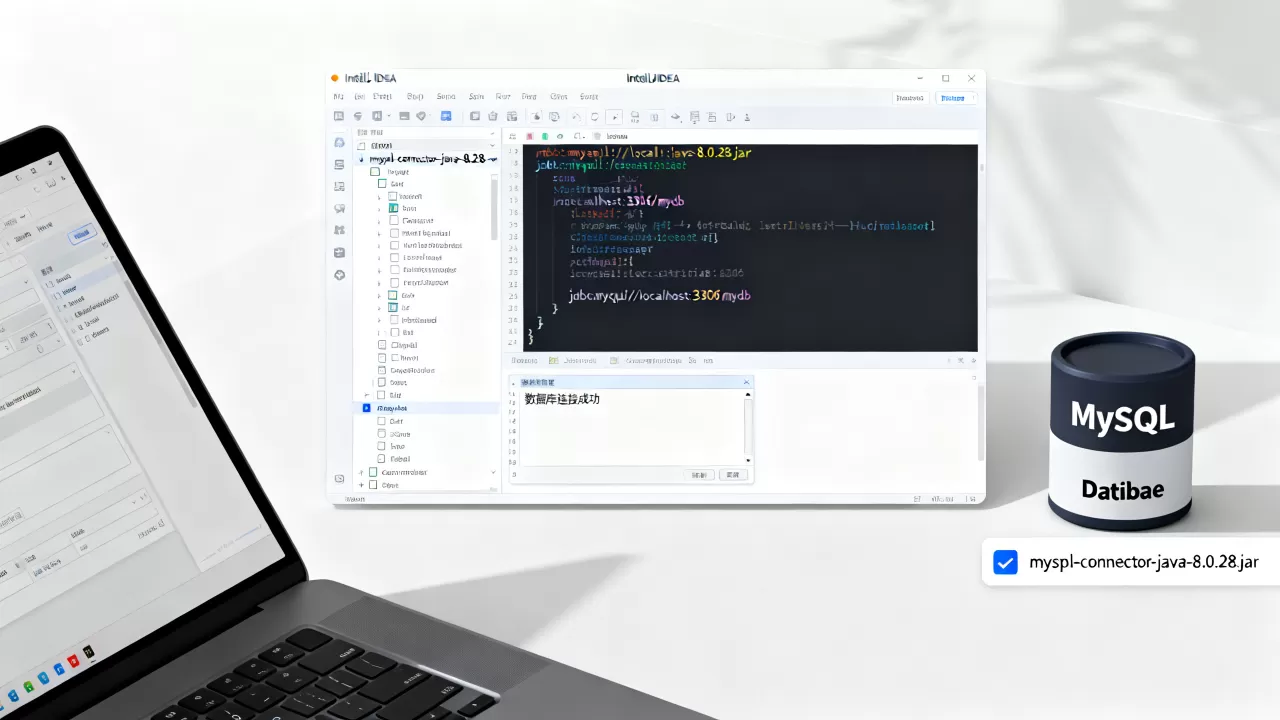The height and width of the screenshot is (720, 1280).
Task: Click the boxed Run play icon in toolbar
Action: click(614, 117)
